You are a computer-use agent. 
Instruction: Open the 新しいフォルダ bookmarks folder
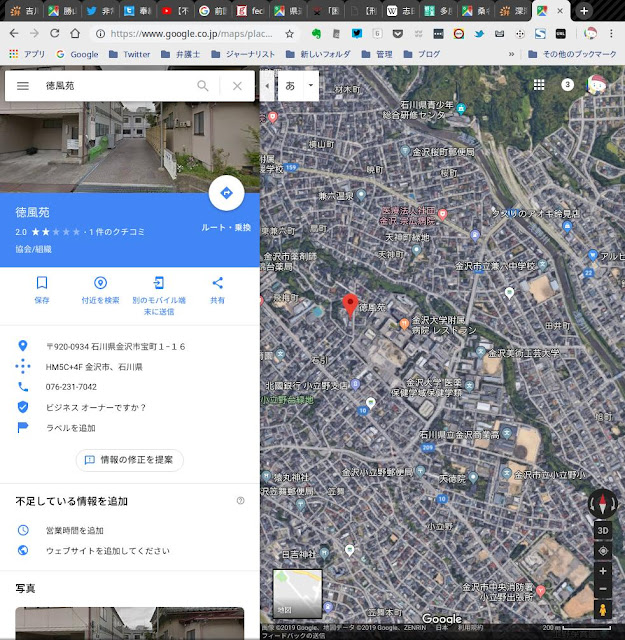coord(318,54)
